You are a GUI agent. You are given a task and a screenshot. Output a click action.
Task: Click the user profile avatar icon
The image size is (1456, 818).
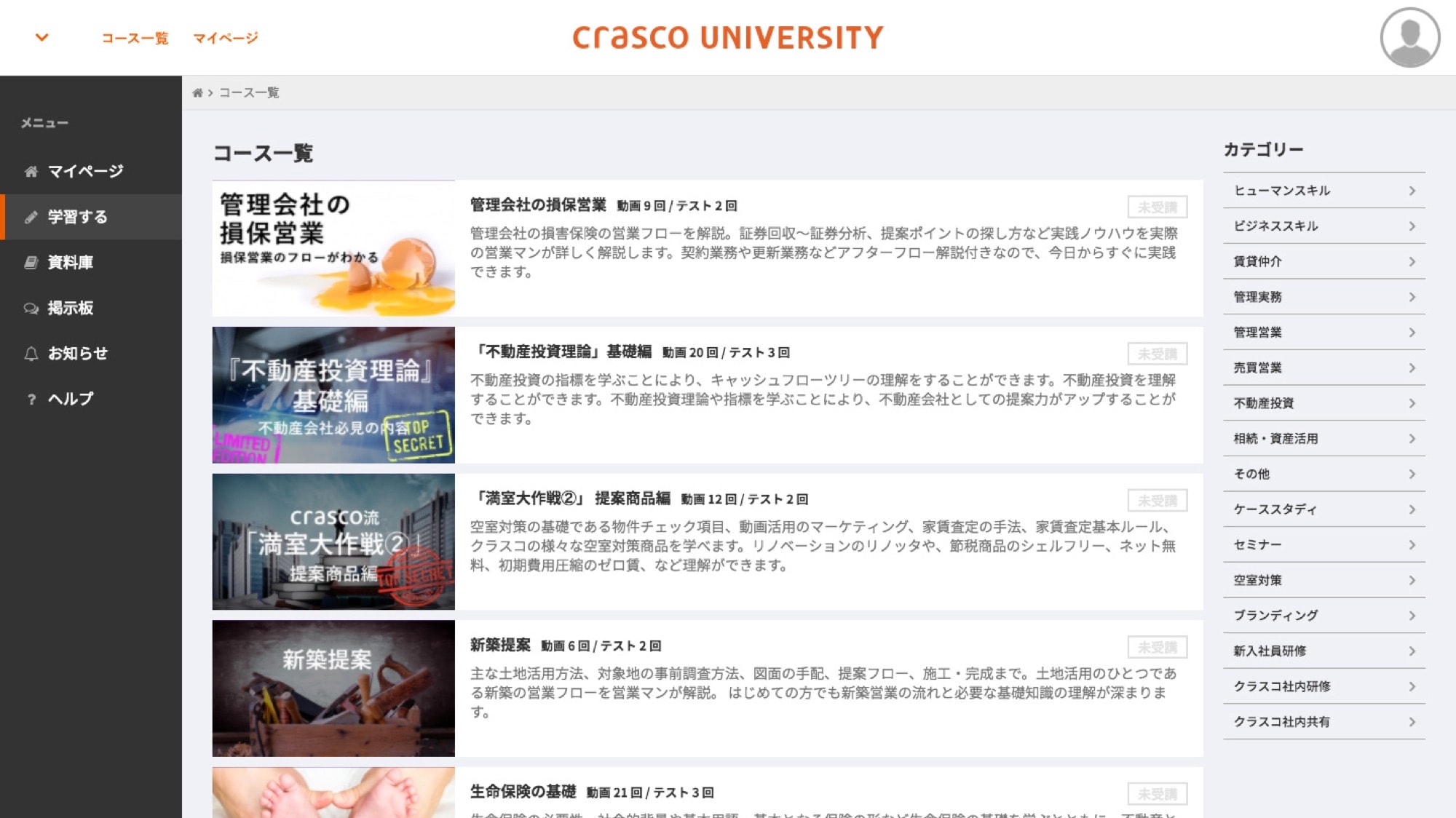(x=1409, y=38)
